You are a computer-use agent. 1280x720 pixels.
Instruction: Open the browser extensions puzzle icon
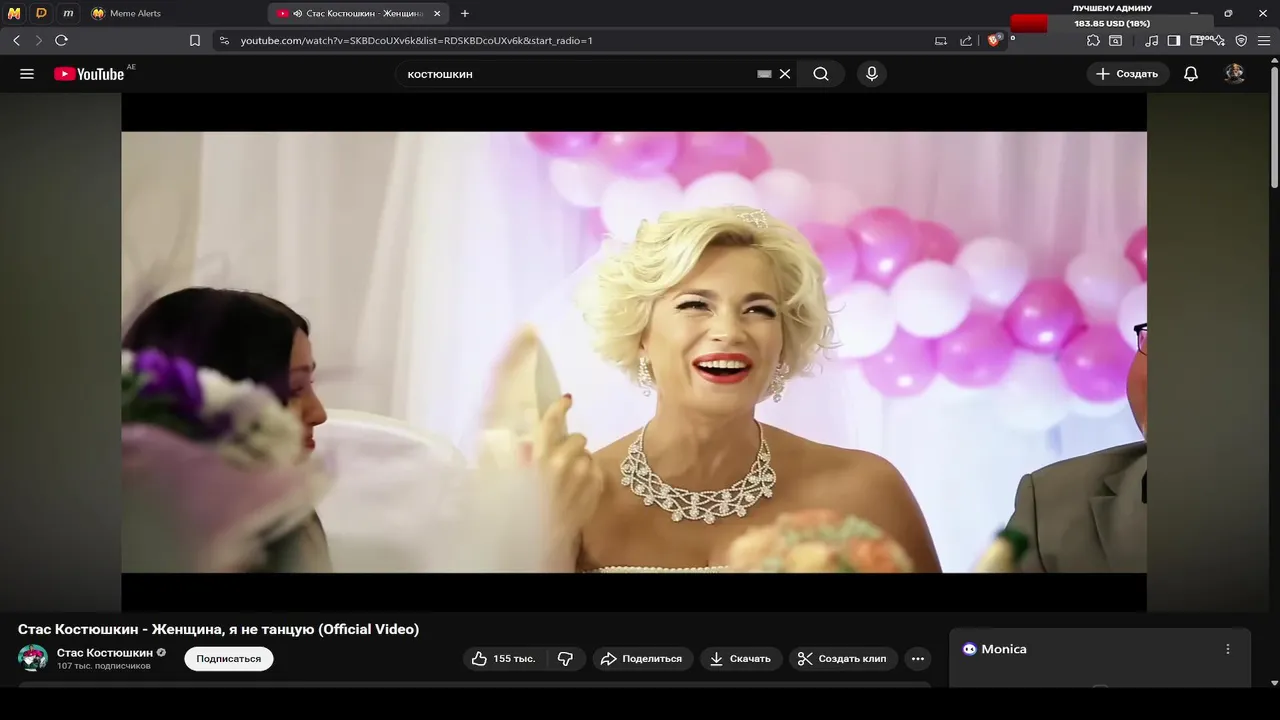point(1093,41)
